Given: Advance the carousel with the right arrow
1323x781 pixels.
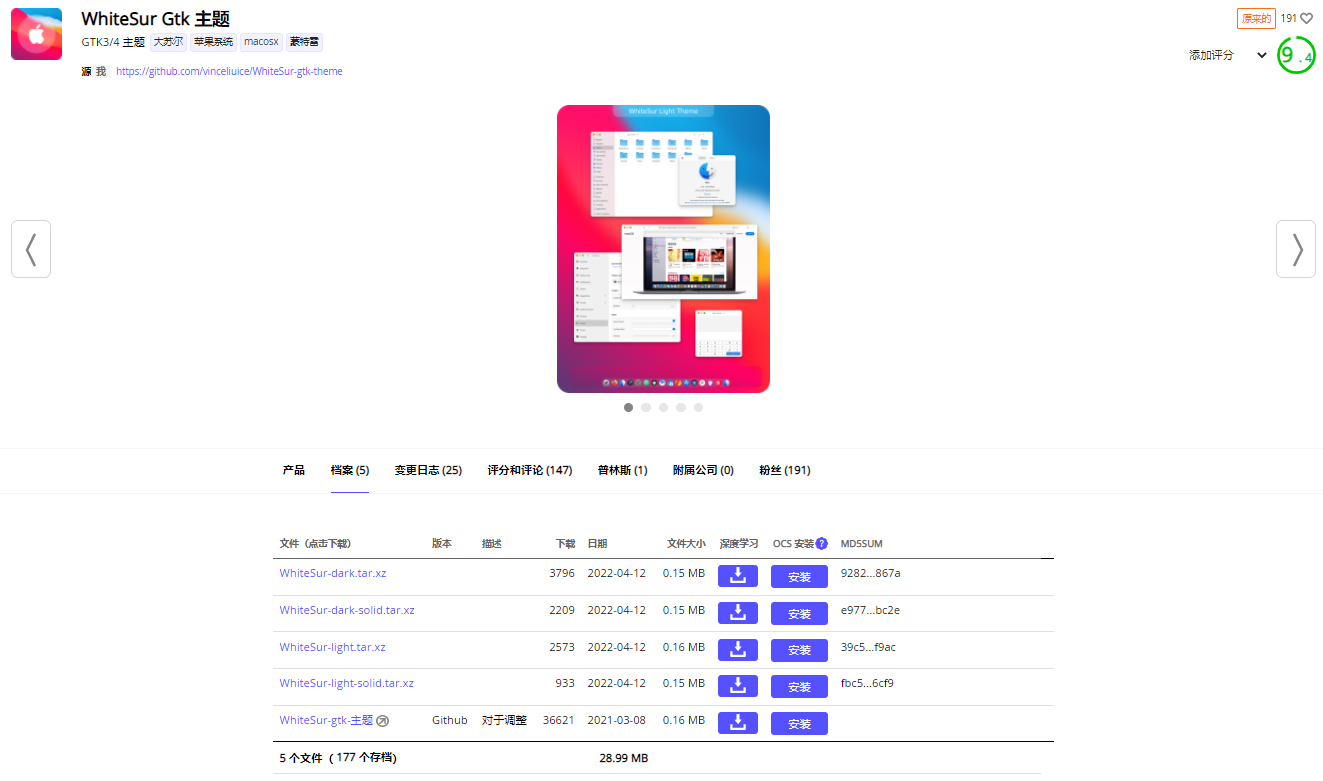Looking at the screenshot, I should click(x=1295, y=249).
